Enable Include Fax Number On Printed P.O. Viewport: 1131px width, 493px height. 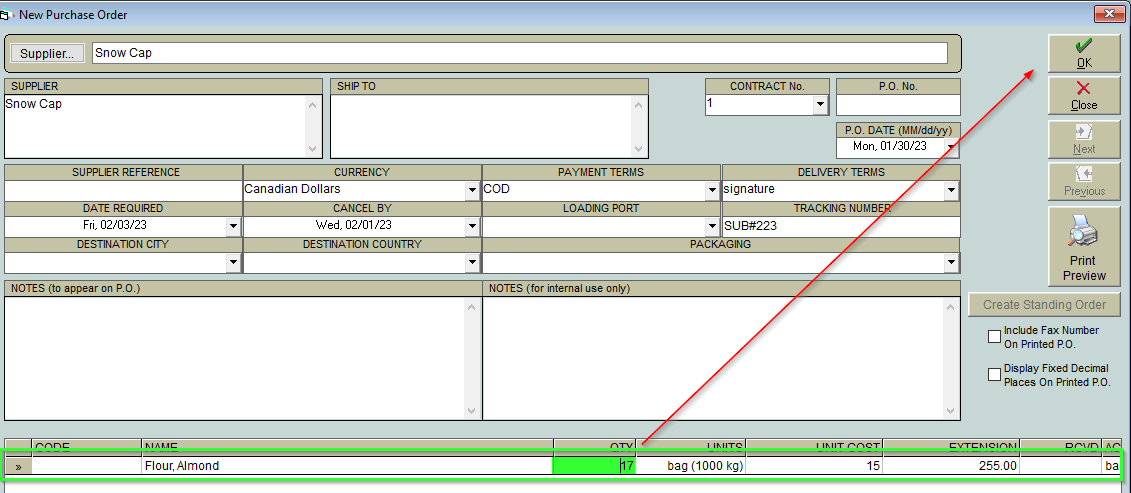[995, 336]
